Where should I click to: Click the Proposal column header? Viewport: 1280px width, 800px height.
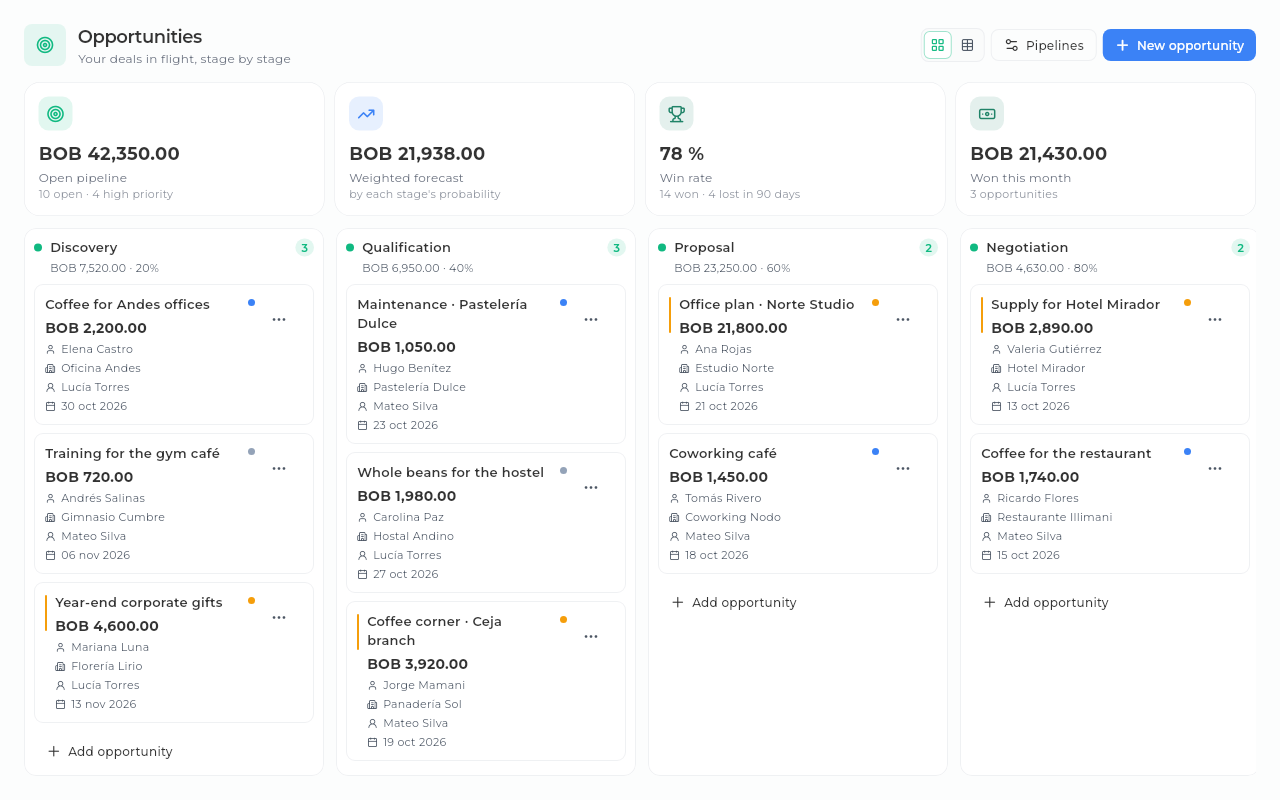[x=704, y=247]
